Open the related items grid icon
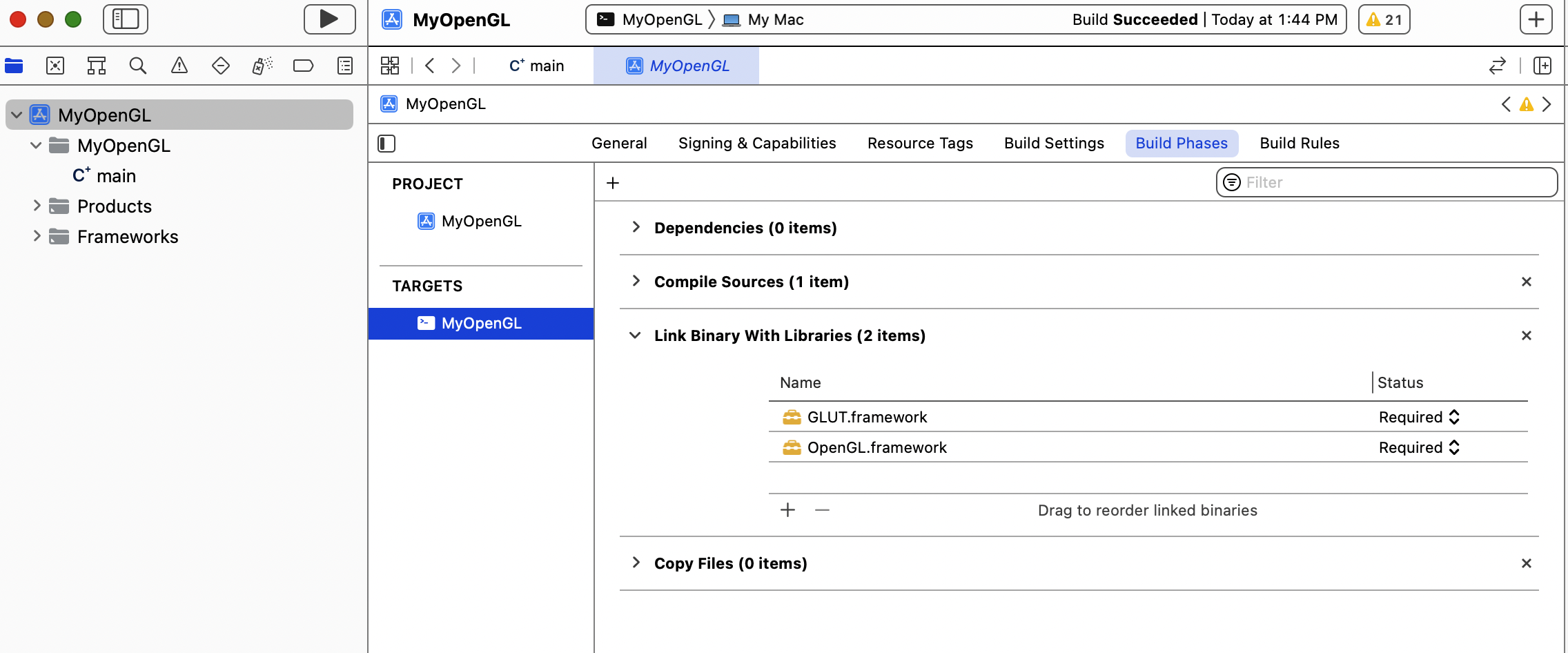1568x653 pixels. click(x=390, y=66)
